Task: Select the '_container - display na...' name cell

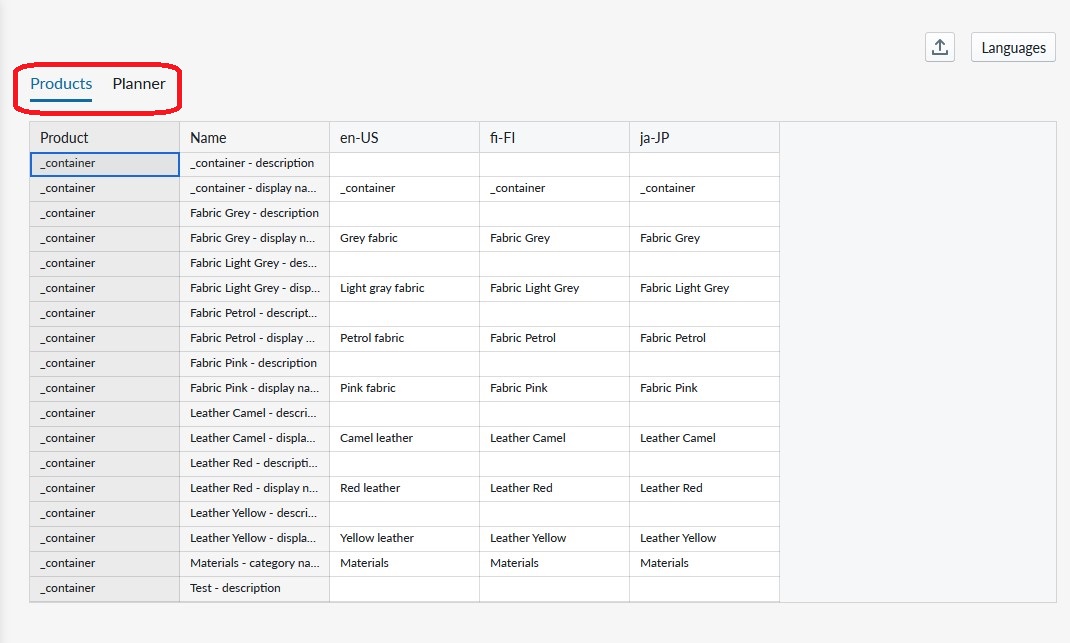Action: (x=255, y=189)
